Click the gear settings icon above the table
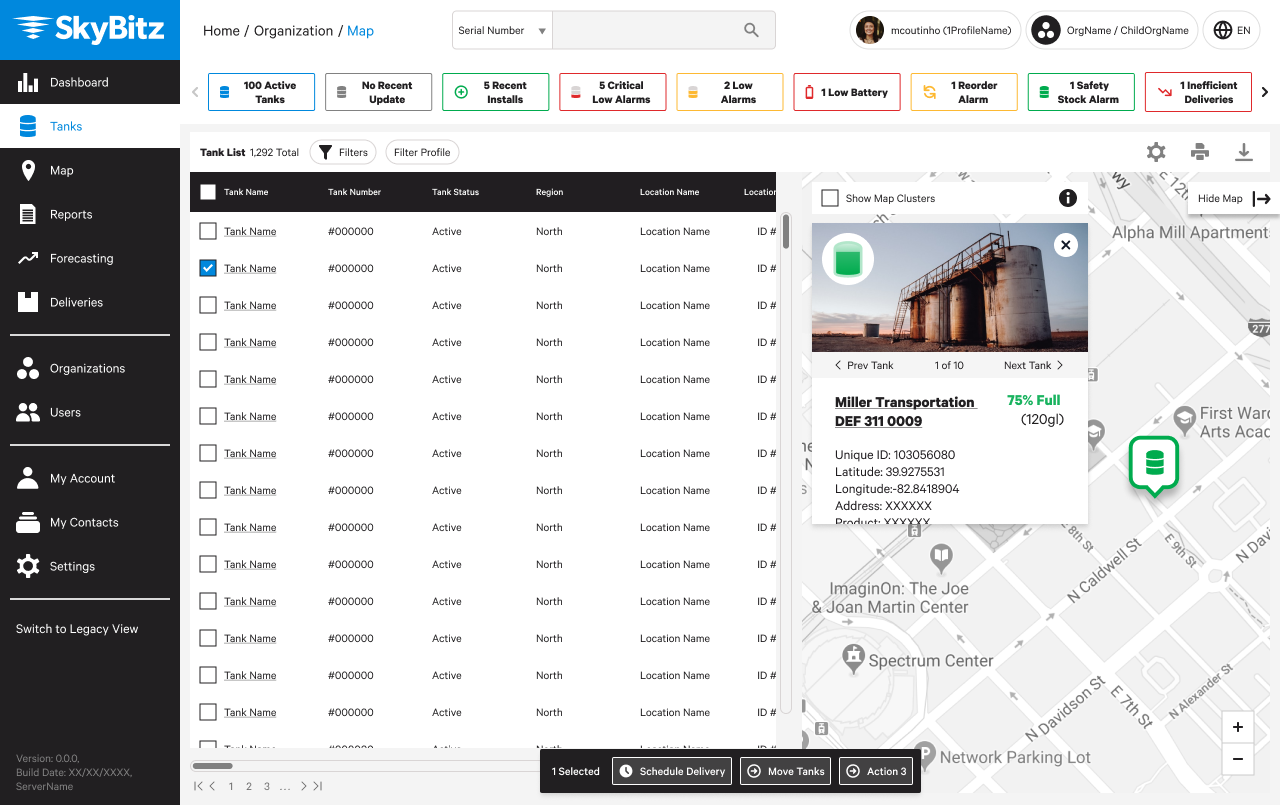1280x805 pixels. point(1156,152)
